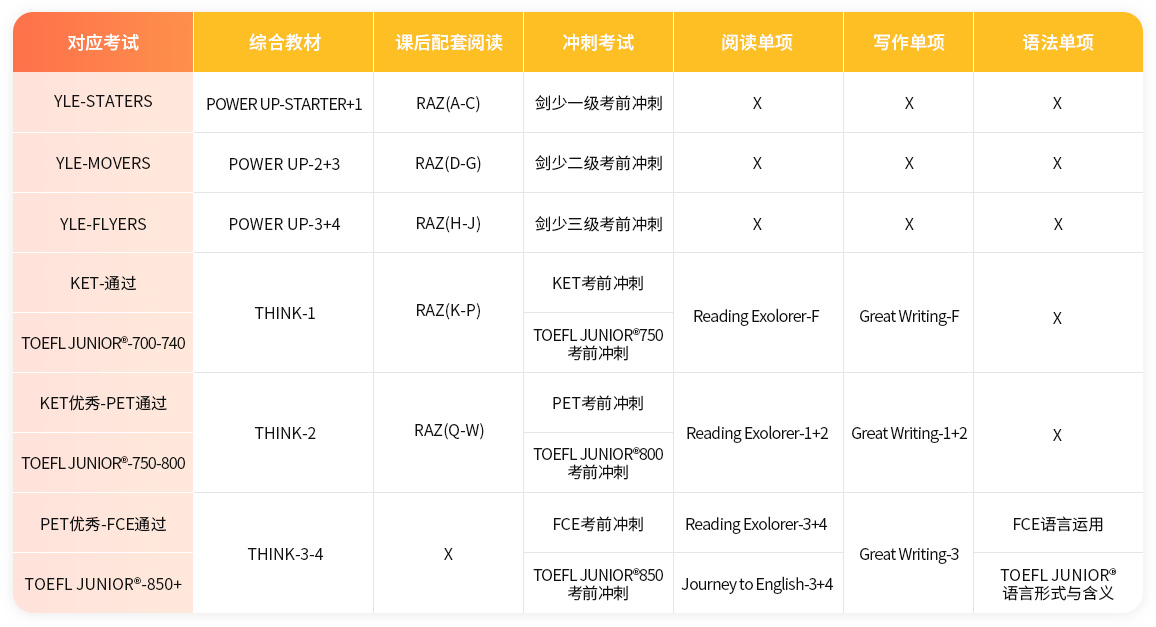Image resolution: width=1156 pixels, height=627 pixels.
Task: Select 剑少一级考前冲刺 cell
Action: [598, 103]
